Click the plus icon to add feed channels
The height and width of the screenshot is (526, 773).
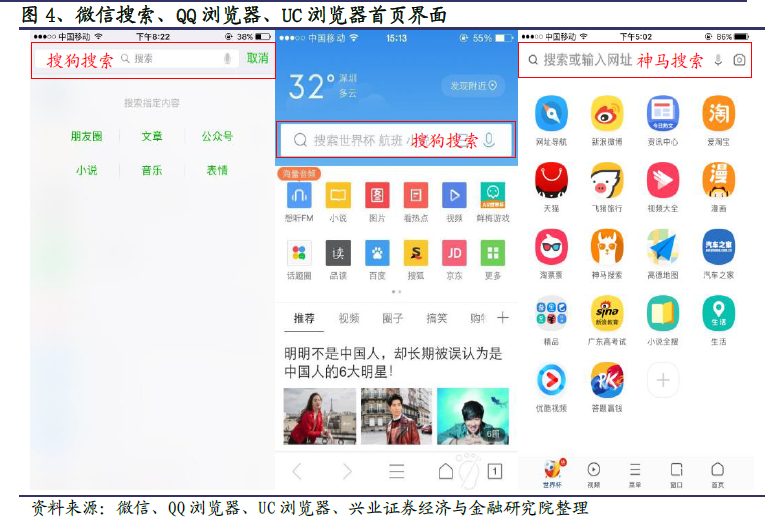[502, 318]
